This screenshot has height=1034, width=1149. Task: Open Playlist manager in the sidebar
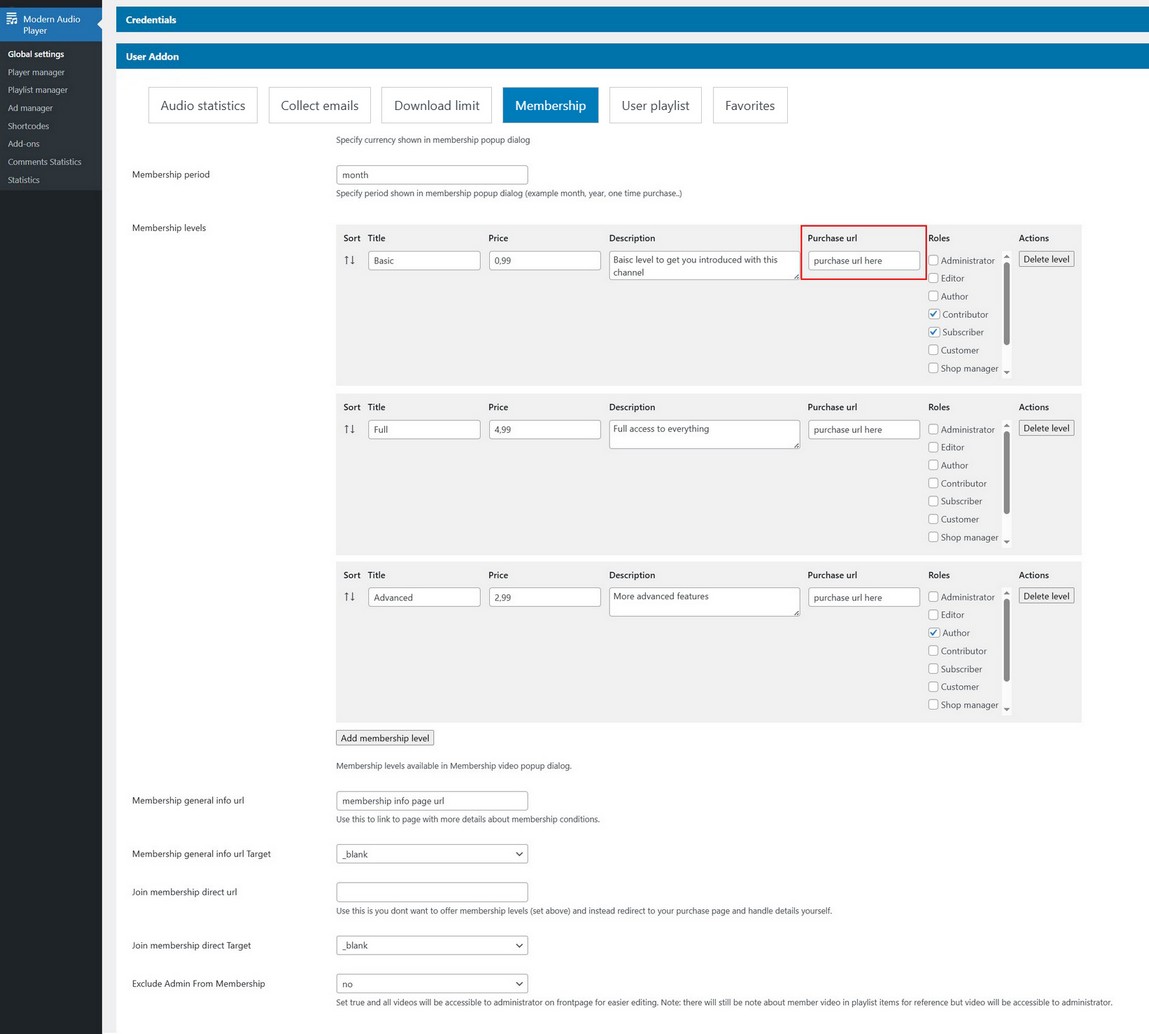38,90
